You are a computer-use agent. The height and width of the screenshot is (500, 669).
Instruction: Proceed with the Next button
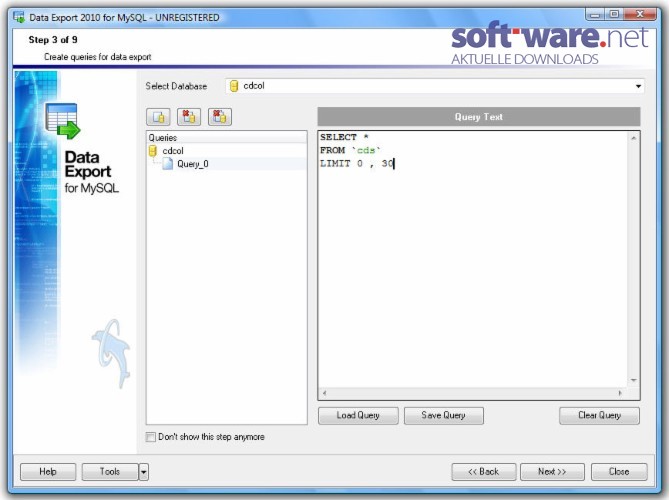[552, 472]
